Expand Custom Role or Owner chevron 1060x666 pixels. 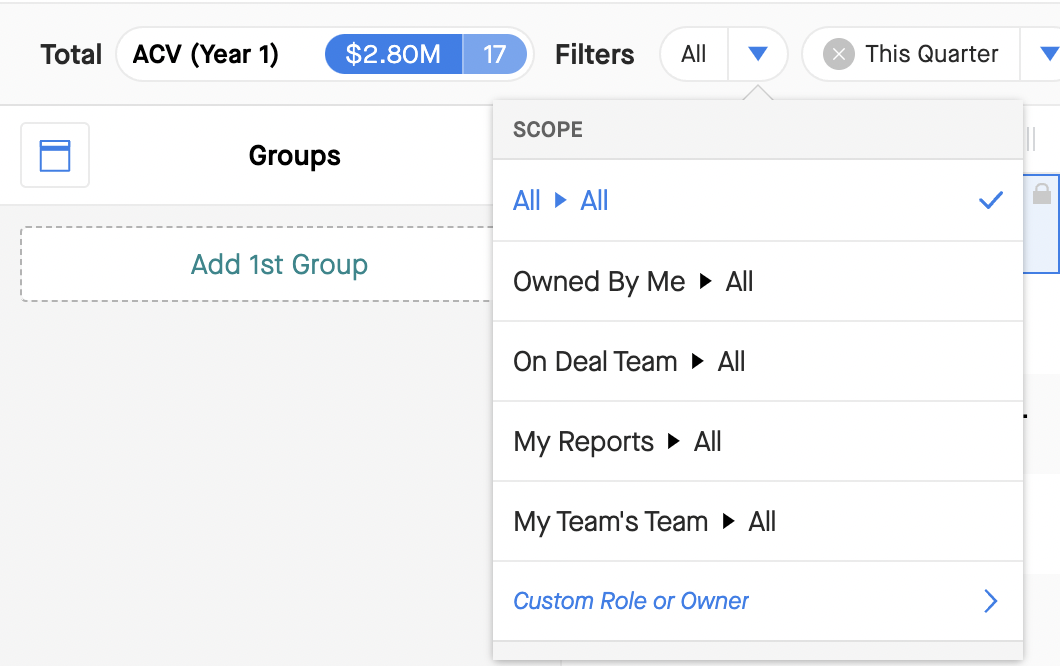click(x=990, y=601)
